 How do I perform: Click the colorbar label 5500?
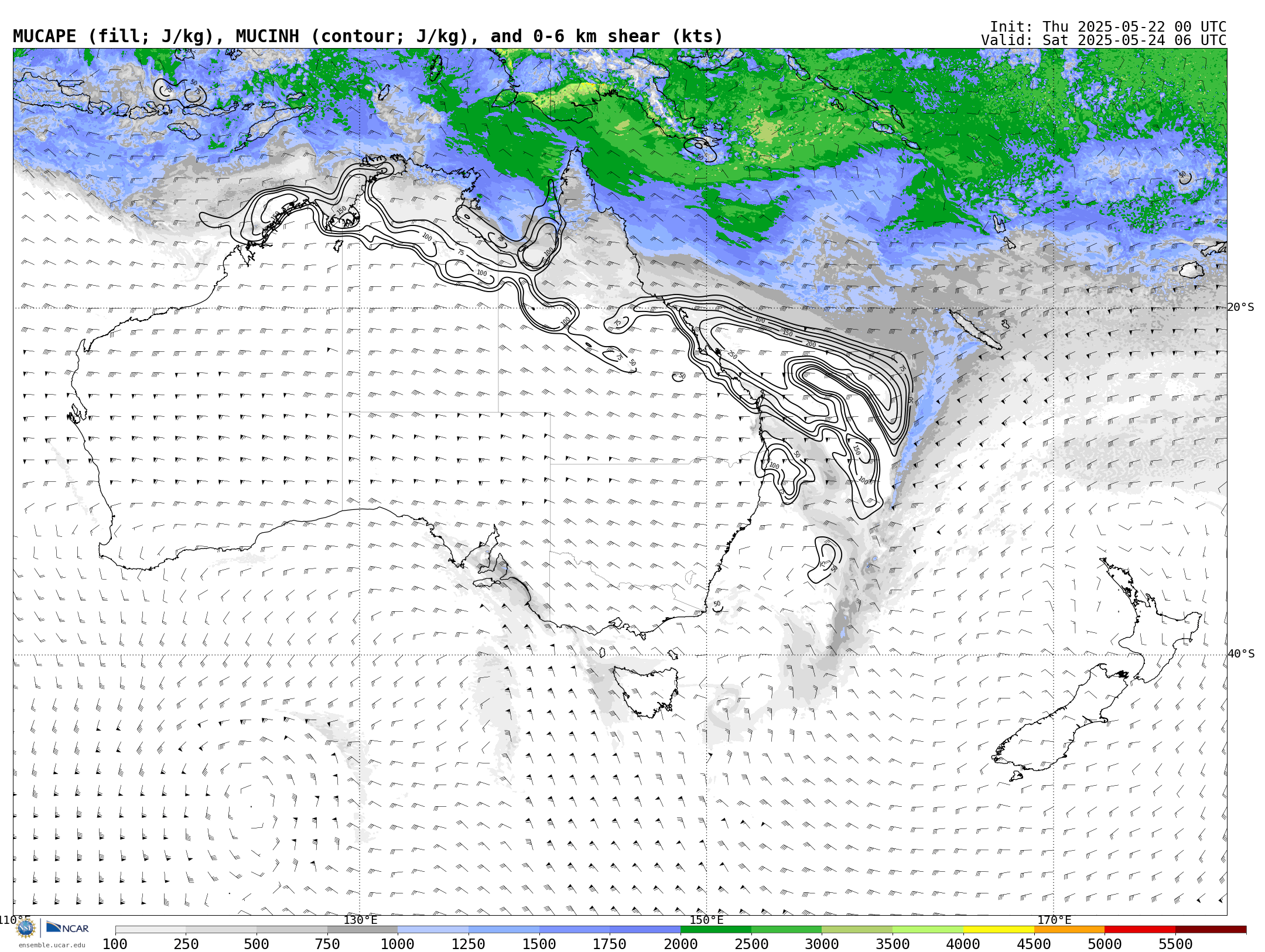1175,944
